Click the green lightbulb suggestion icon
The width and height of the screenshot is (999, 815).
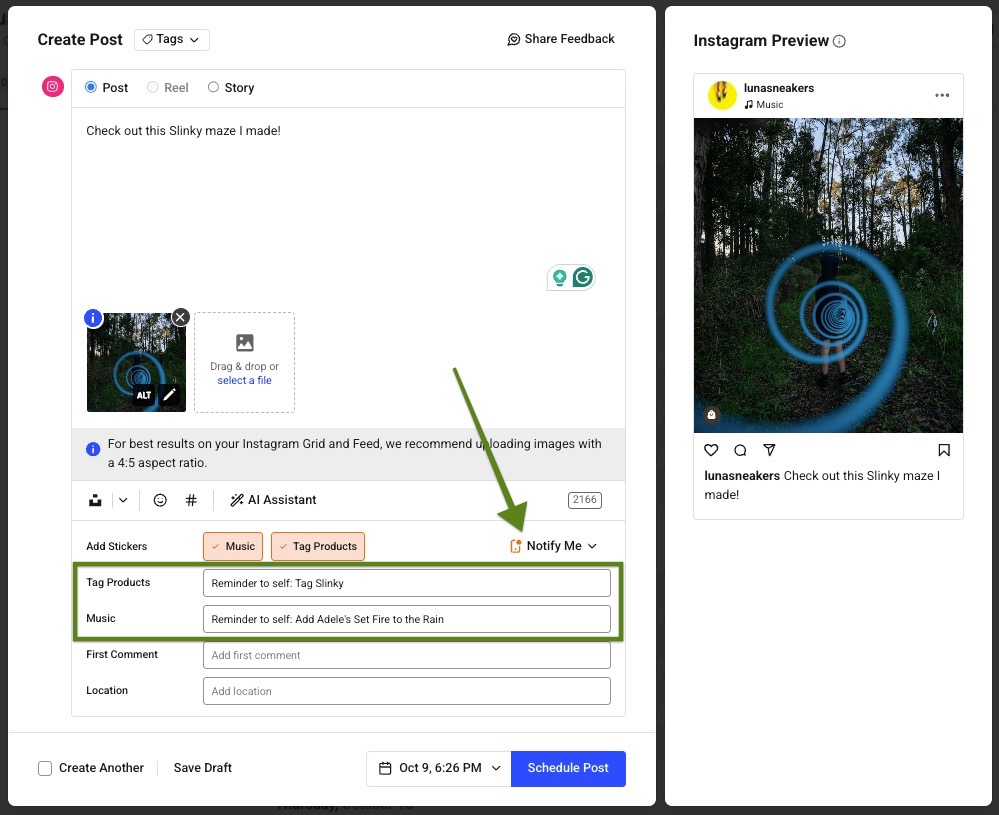[559, 277]
